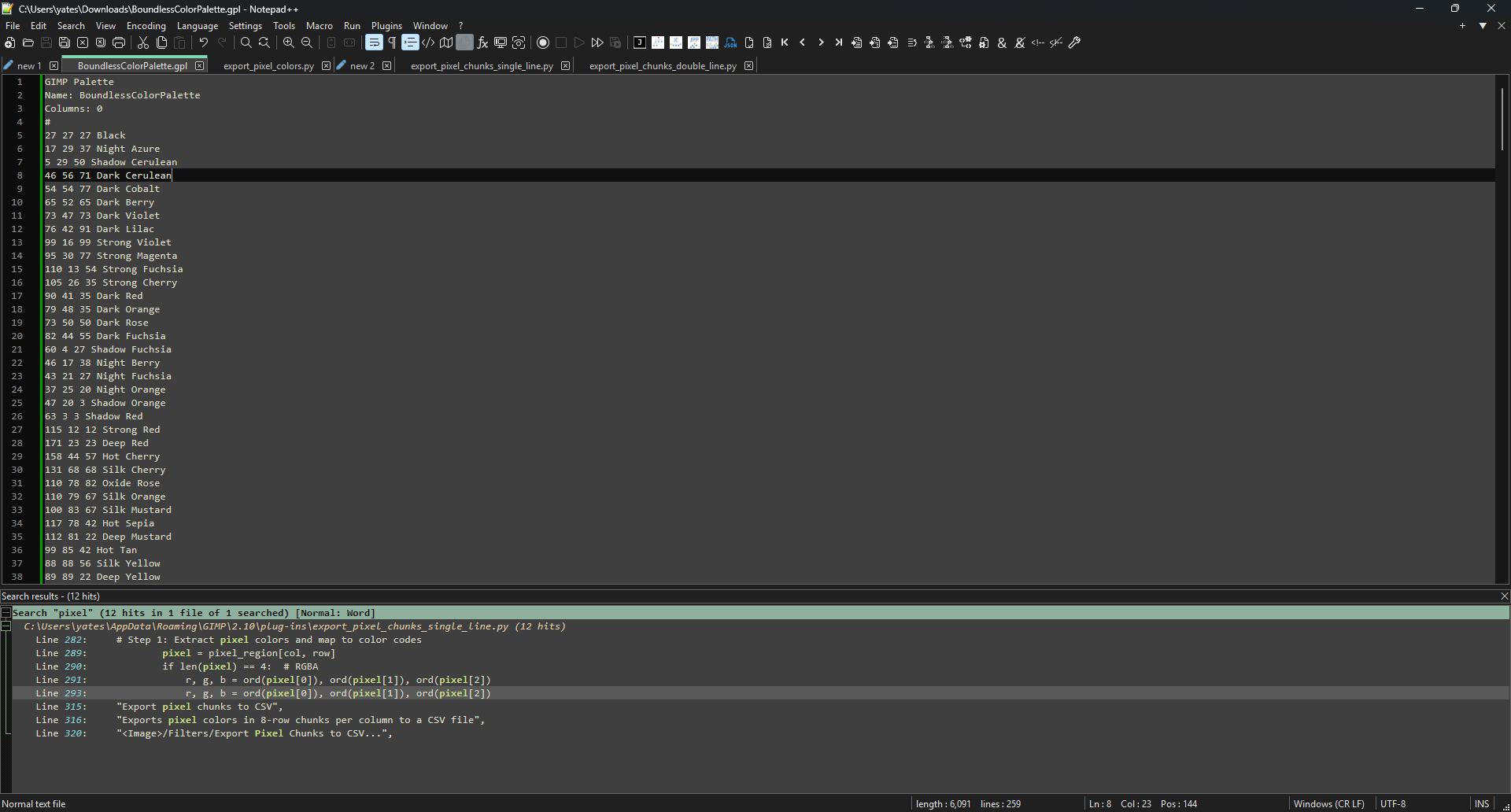The image size is (1511, 812).
Task: Collapse the Search "pixel" results node
Action: (6, 613)
